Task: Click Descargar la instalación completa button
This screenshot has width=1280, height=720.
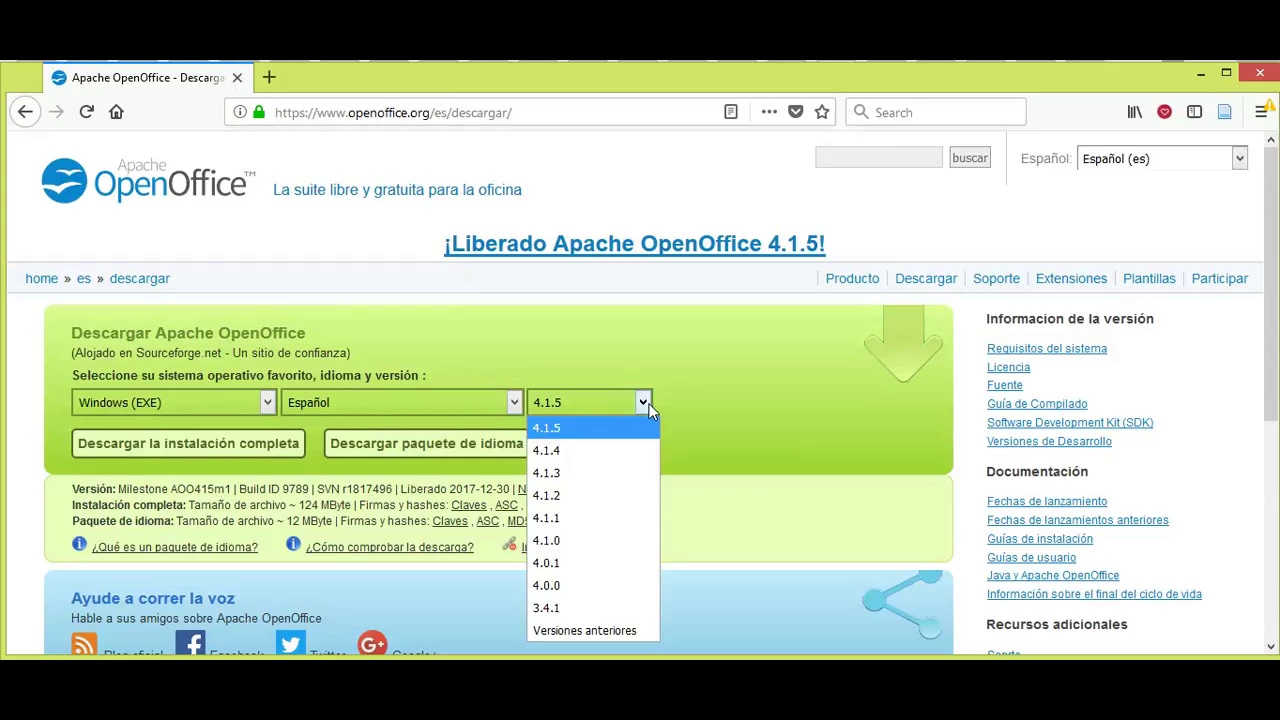Action: (188, 443)
